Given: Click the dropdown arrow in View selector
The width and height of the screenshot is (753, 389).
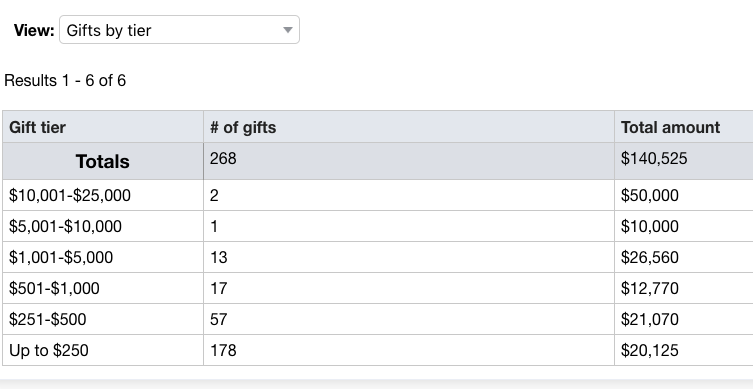Looking at the screenshot, I should click(x=288, y=30).
